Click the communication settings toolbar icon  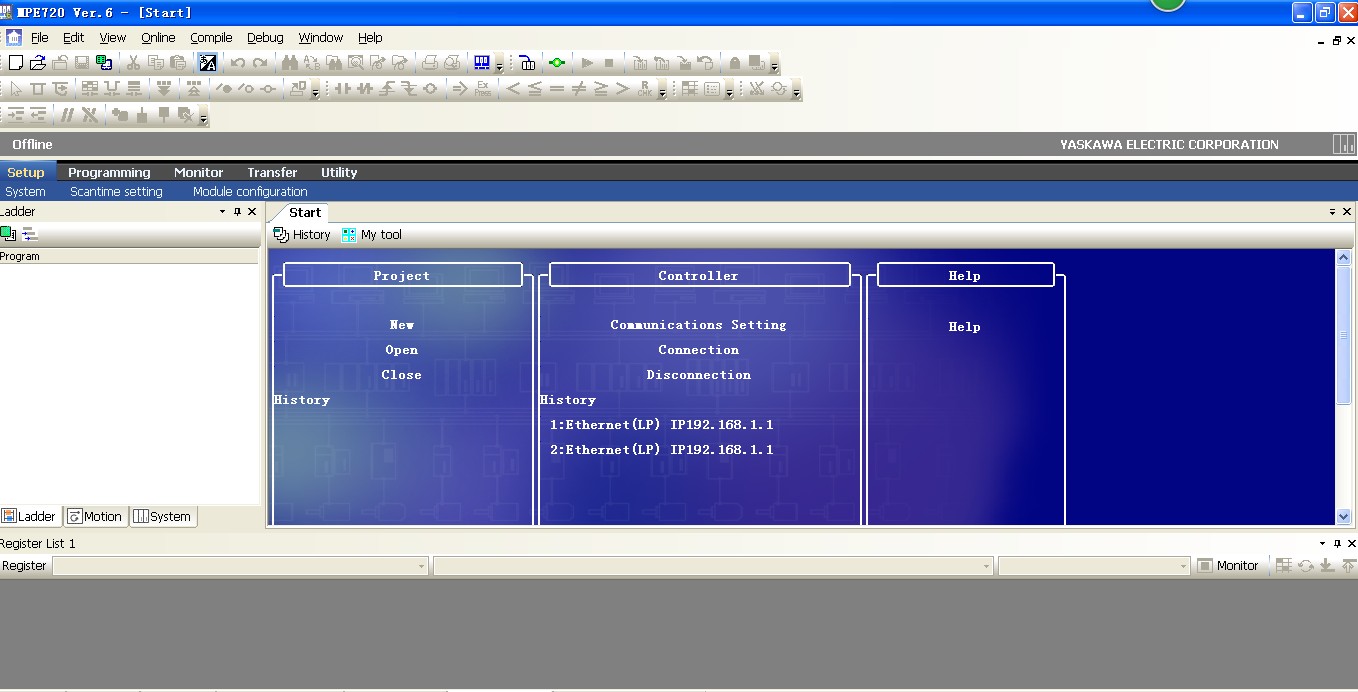pyautogui.click(x=527, y=63)
